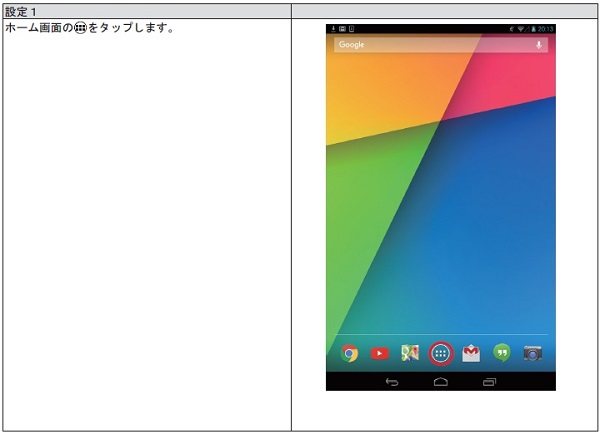Tap the 20:13 clock in status bar

click(x=545, y=29)
